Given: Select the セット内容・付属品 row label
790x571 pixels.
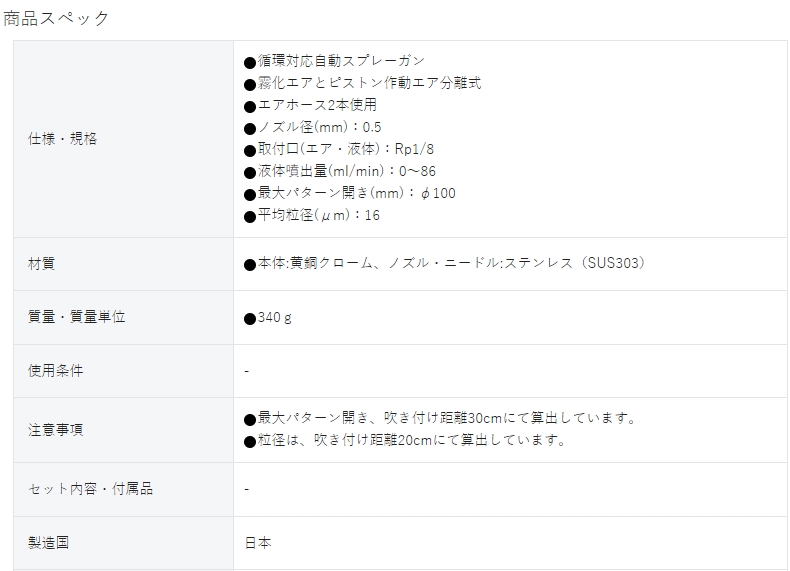Looking at the screenshot, I should click(x=90, y=489).
